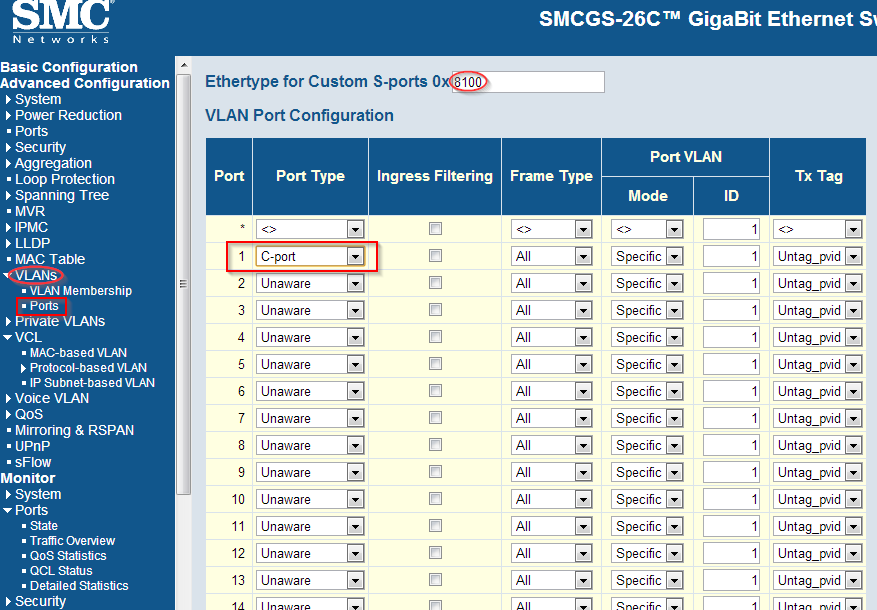Open Traffic Overview under Monitor Ports
This screenshot has width=877, height=610.
72,541
